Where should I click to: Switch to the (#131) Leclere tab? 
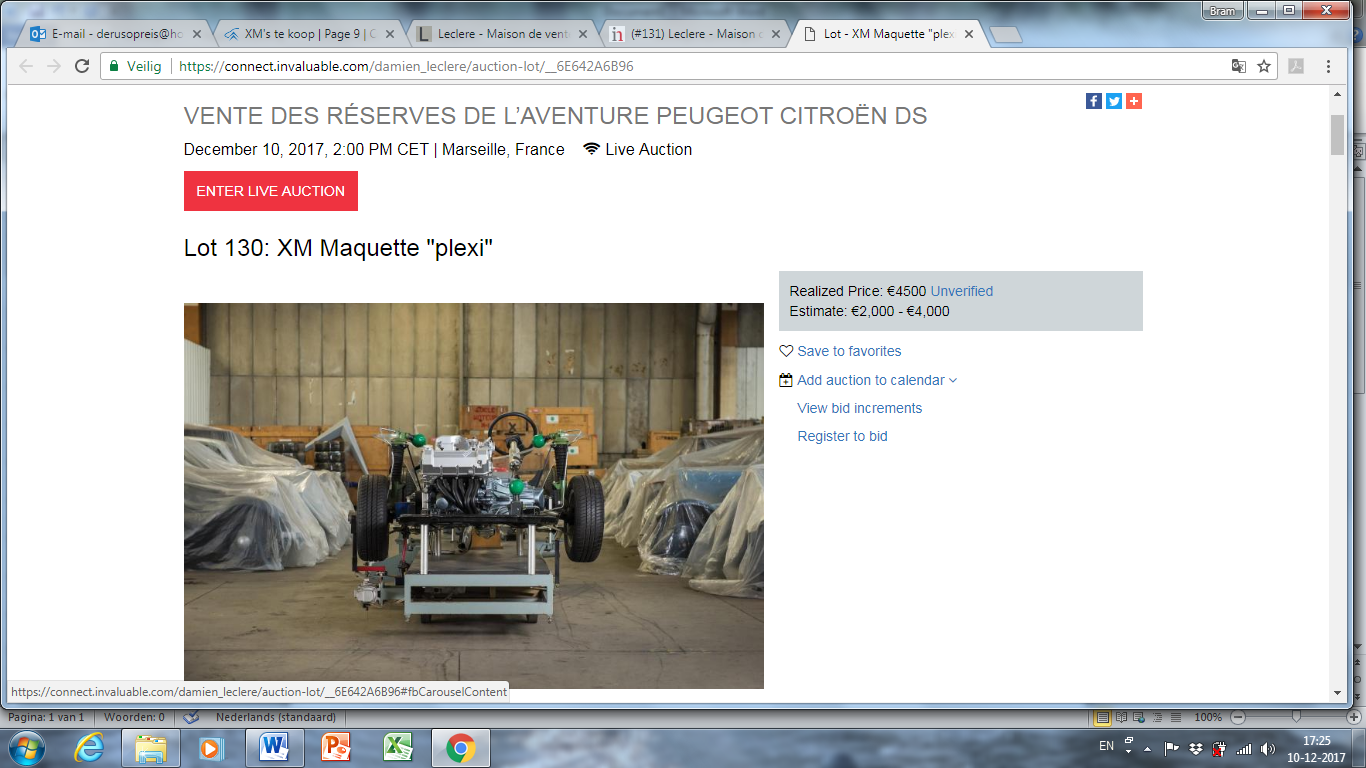697,34
